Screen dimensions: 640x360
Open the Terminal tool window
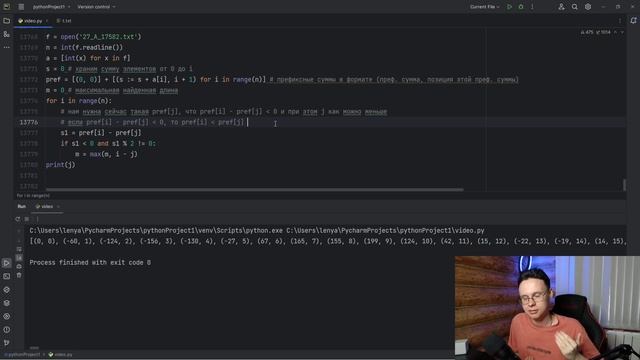pos(7,276)
